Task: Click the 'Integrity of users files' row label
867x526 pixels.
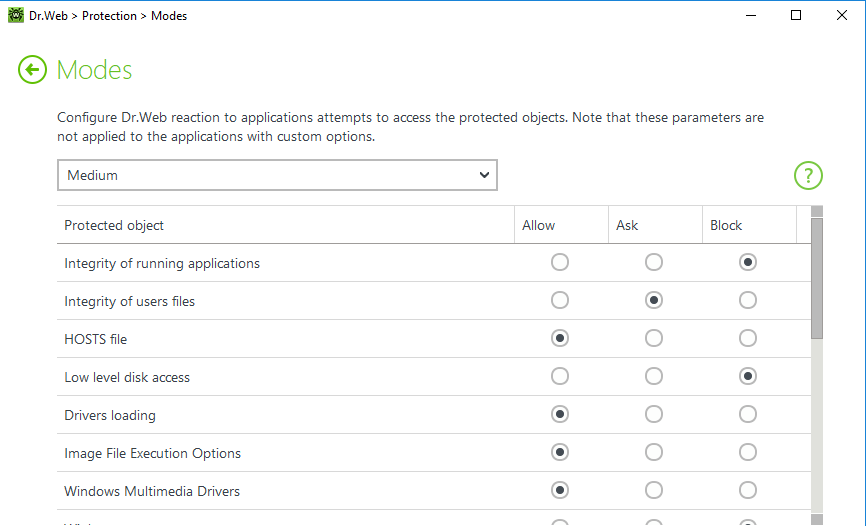Action: (129, 301)
